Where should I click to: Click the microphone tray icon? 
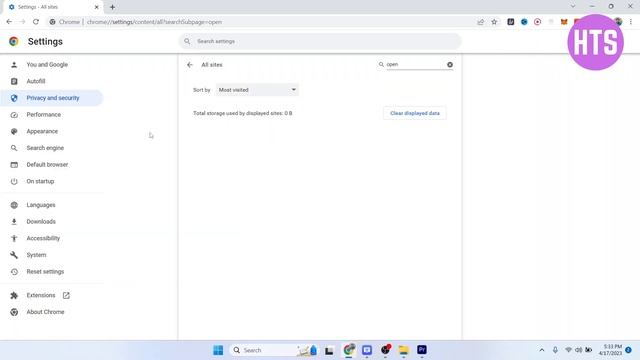555,350
